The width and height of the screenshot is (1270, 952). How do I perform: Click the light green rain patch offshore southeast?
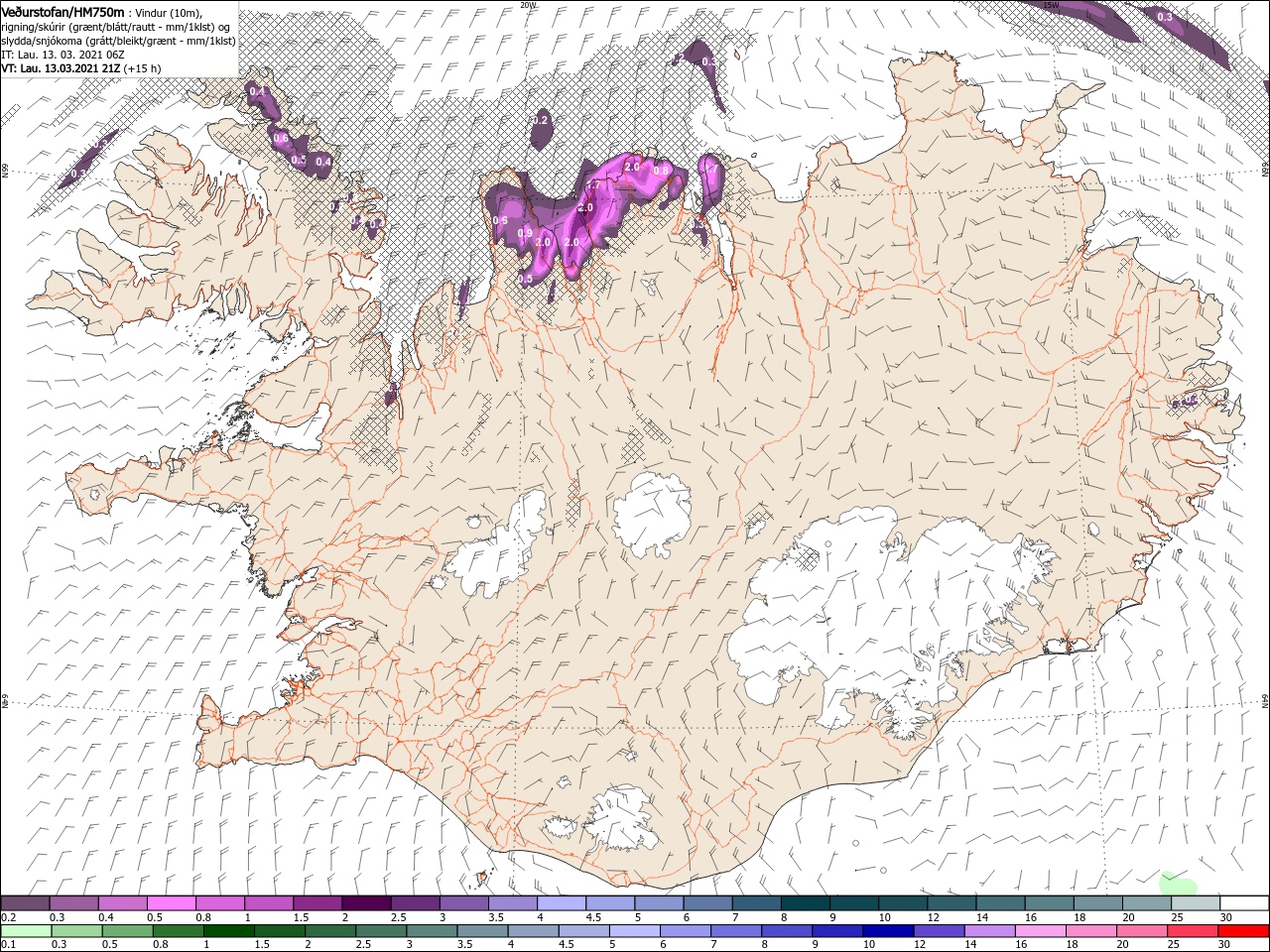(x=1178, y=883)
